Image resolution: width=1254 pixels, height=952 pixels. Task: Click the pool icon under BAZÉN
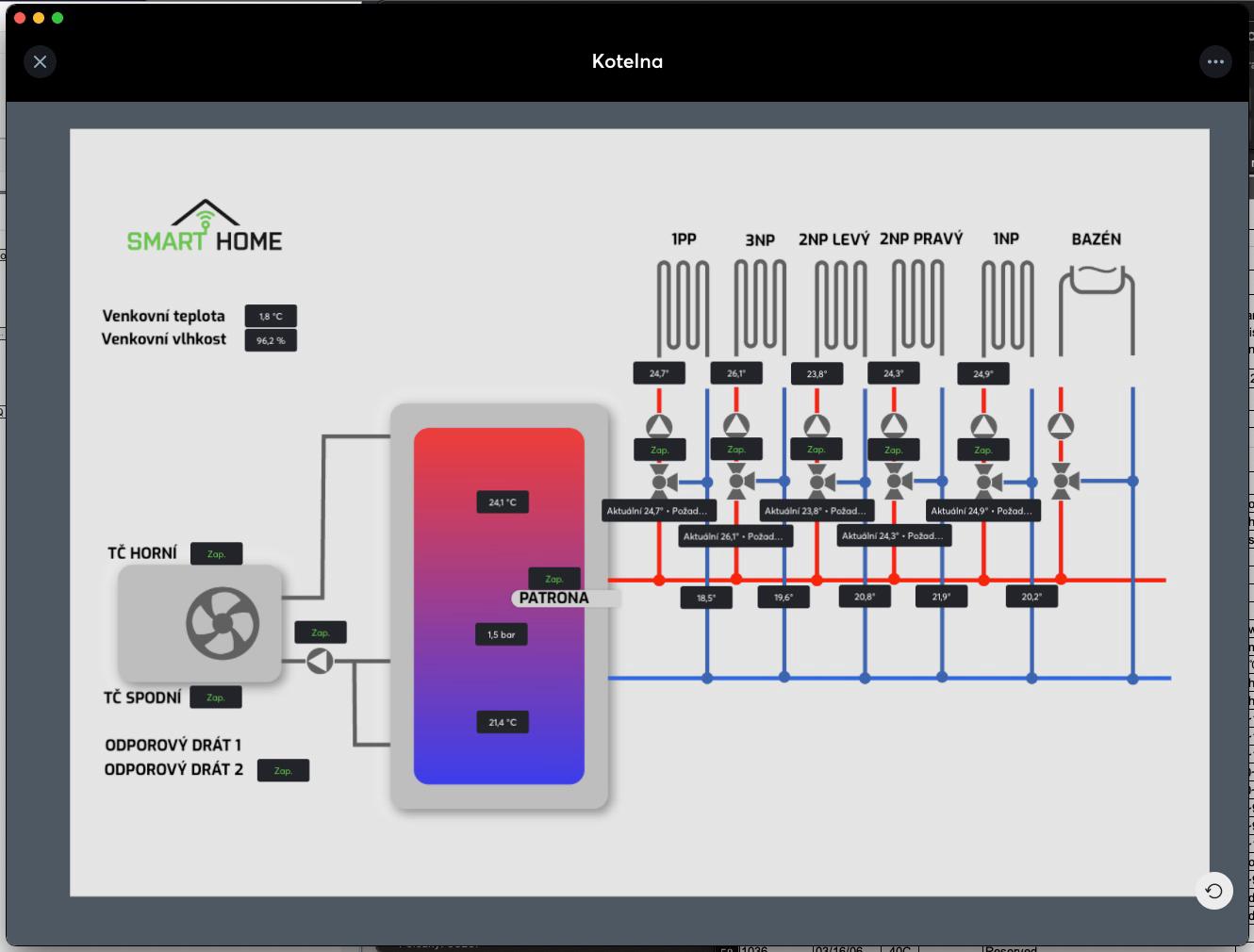(1097, 309)
